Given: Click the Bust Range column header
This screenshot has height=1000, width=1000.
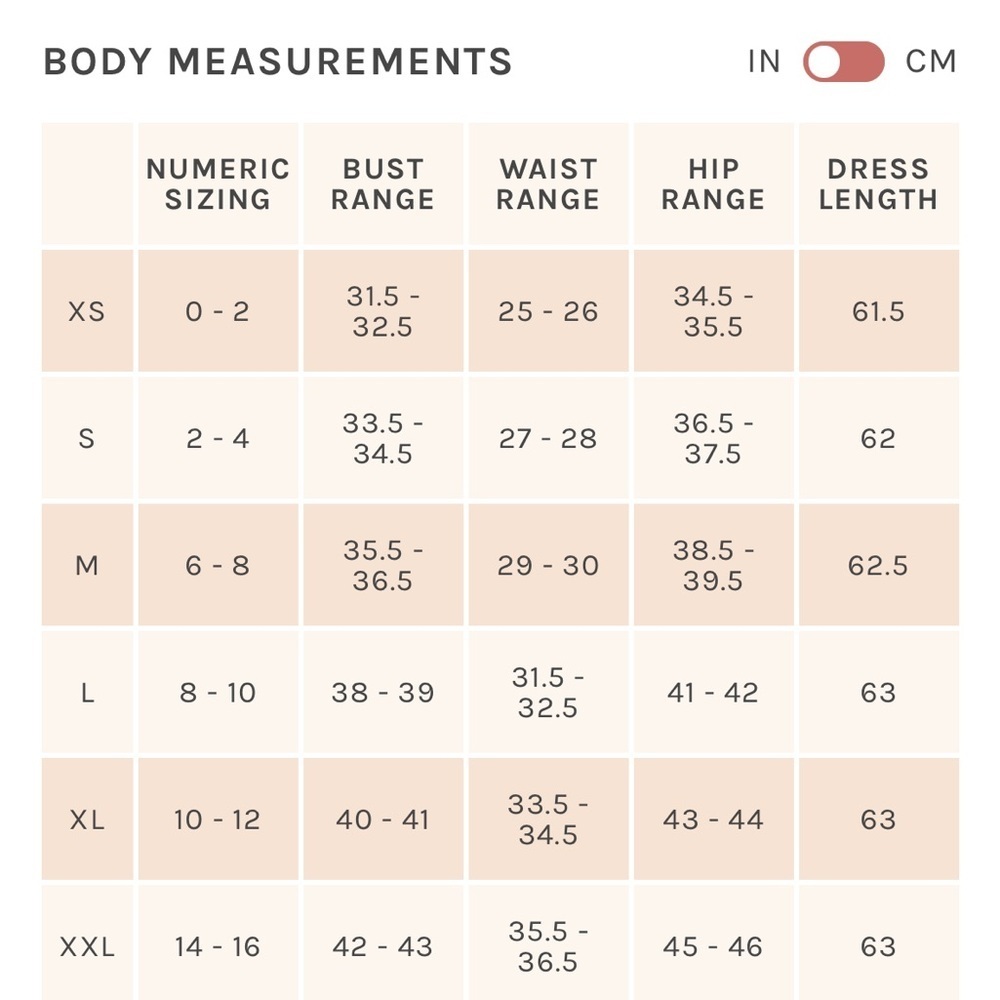Looking at the screenshot, I should pos(383,184).
